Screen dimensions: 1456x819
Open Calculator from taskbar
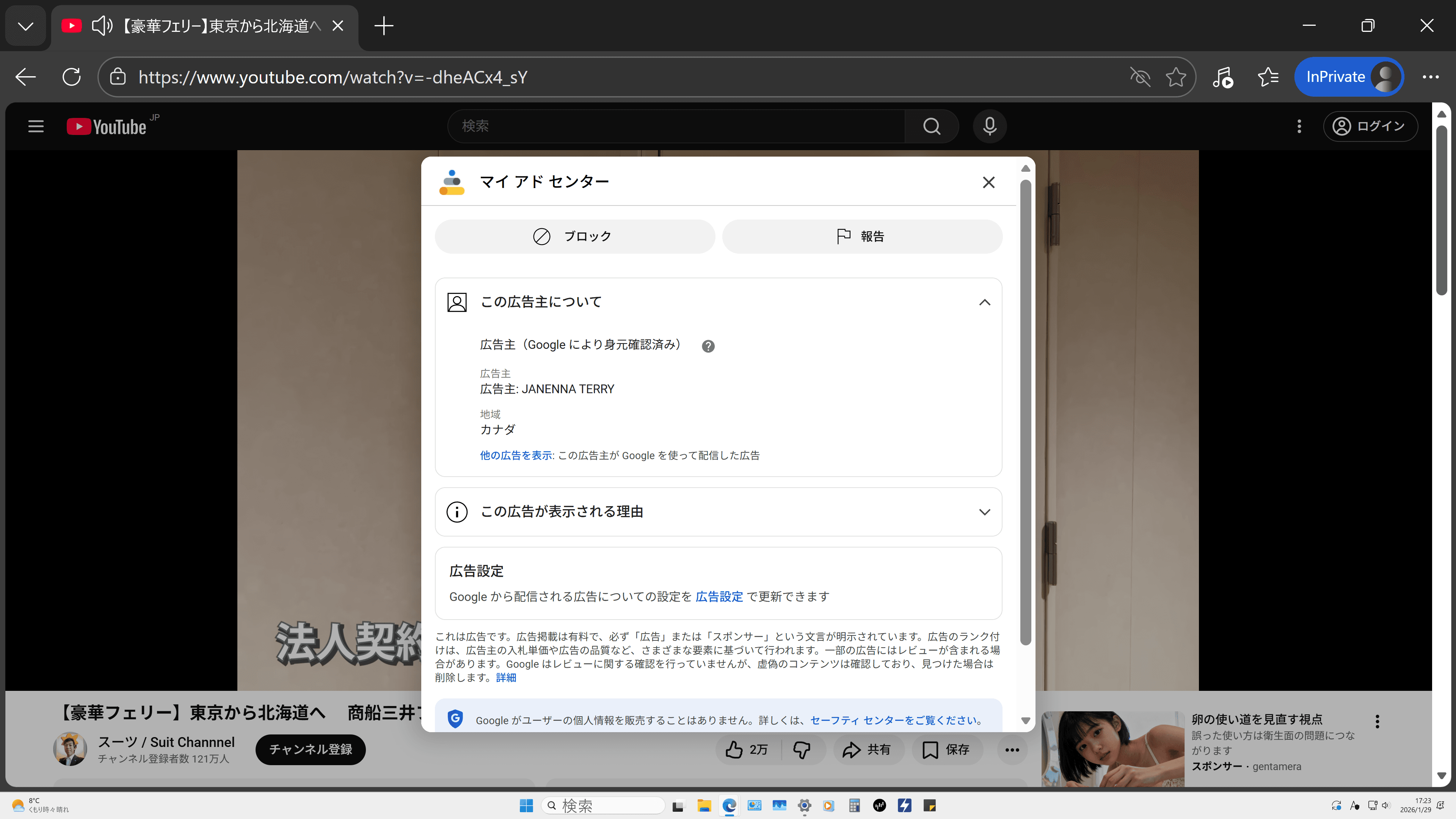pyautogui.click(x=854, y=805)
